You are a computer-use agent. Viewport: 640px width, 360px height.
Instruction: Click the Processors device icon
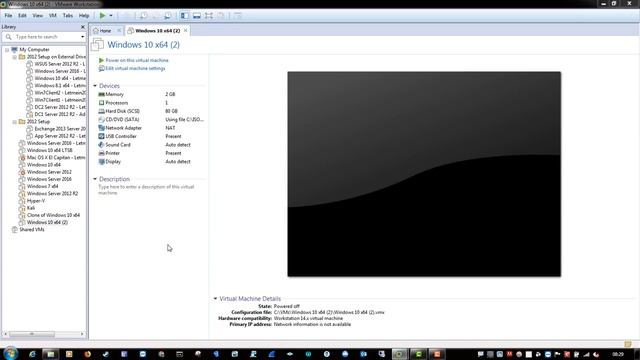[101, 103]
